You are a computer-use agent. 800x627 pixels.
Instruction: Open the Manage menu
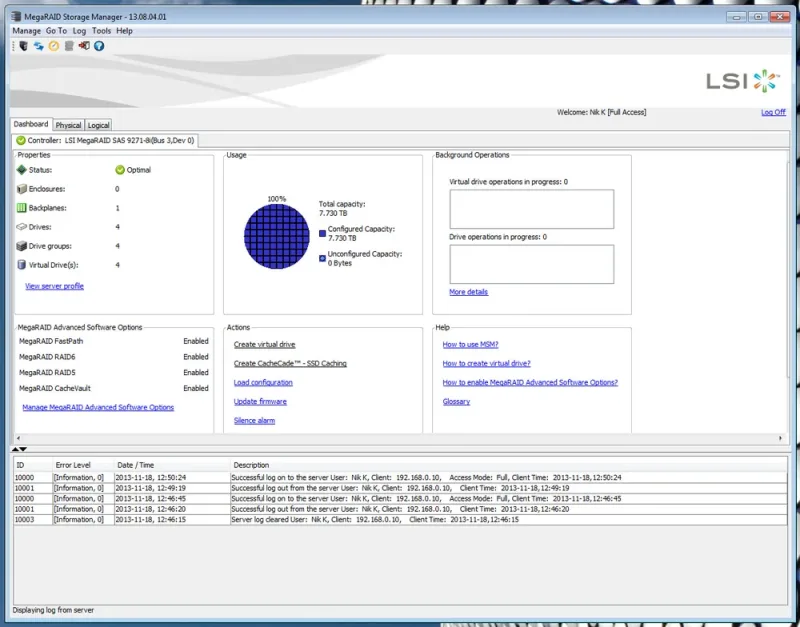click(x=27, y=31)
